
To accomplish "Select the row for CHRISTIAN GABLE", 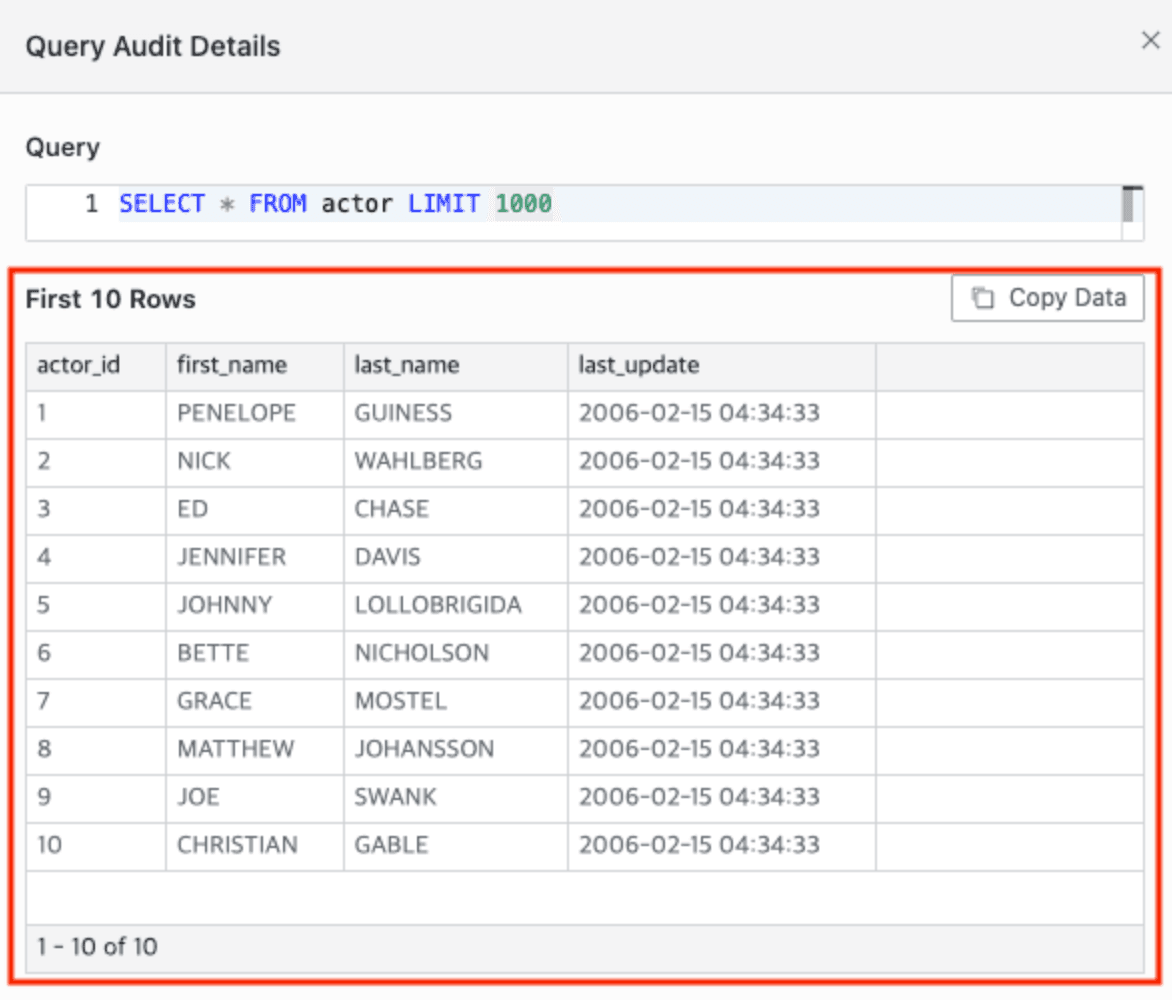I will [x=400, y=845].
